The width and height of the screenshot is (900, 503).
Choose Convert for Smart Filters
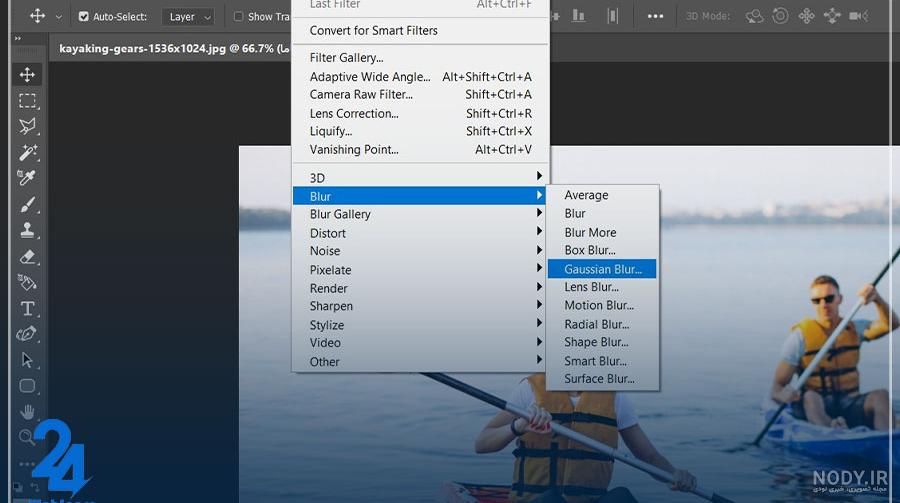421,30
